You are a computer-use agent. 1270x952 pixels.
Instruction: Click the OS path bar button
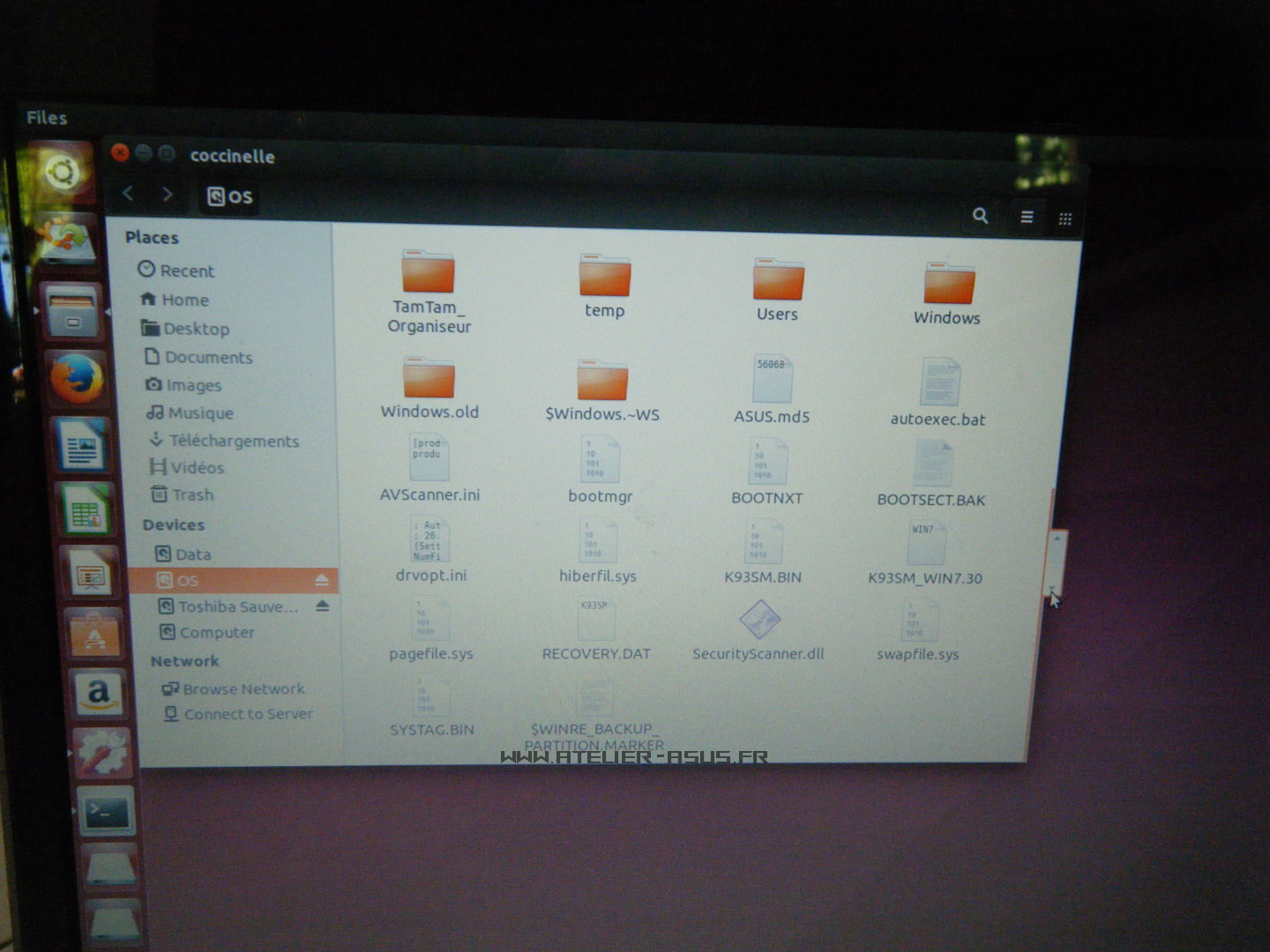point(230,197)
